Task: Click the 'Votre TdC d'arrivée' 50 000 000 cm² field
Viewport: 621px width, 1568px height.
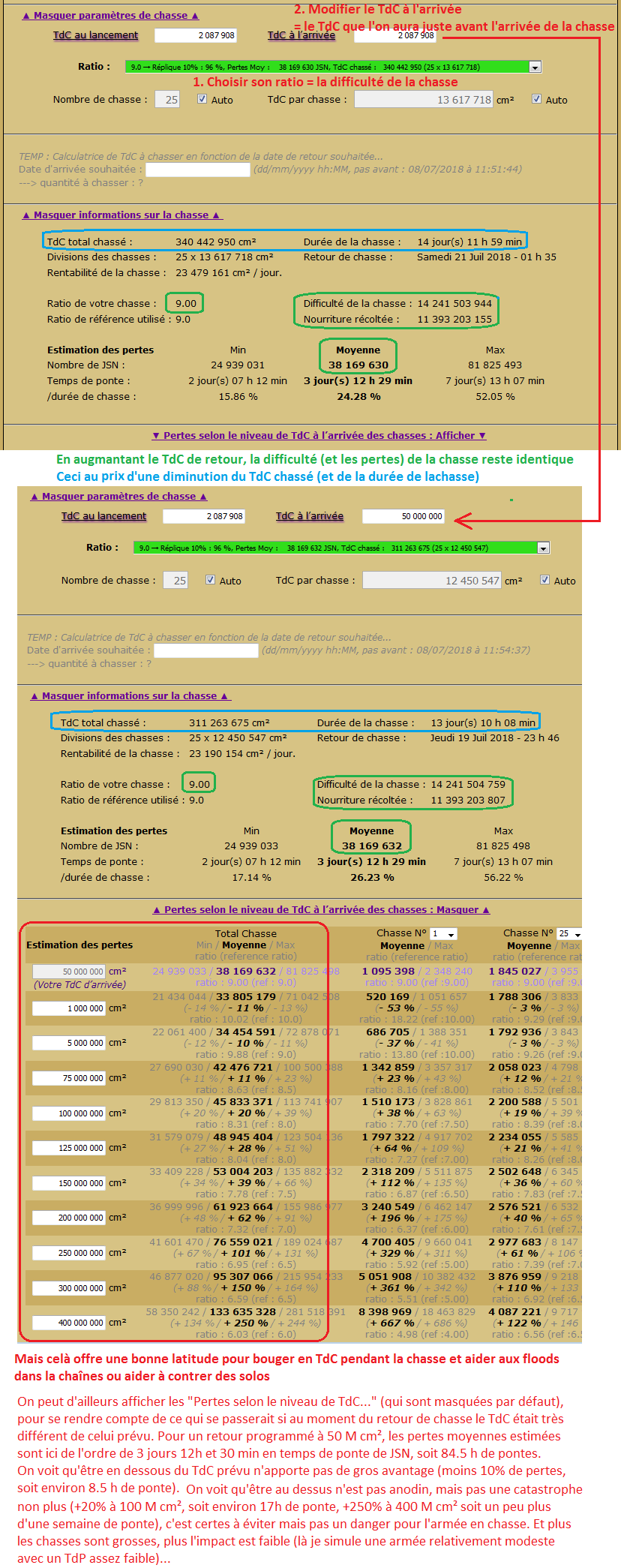Action: pos(69,972)
